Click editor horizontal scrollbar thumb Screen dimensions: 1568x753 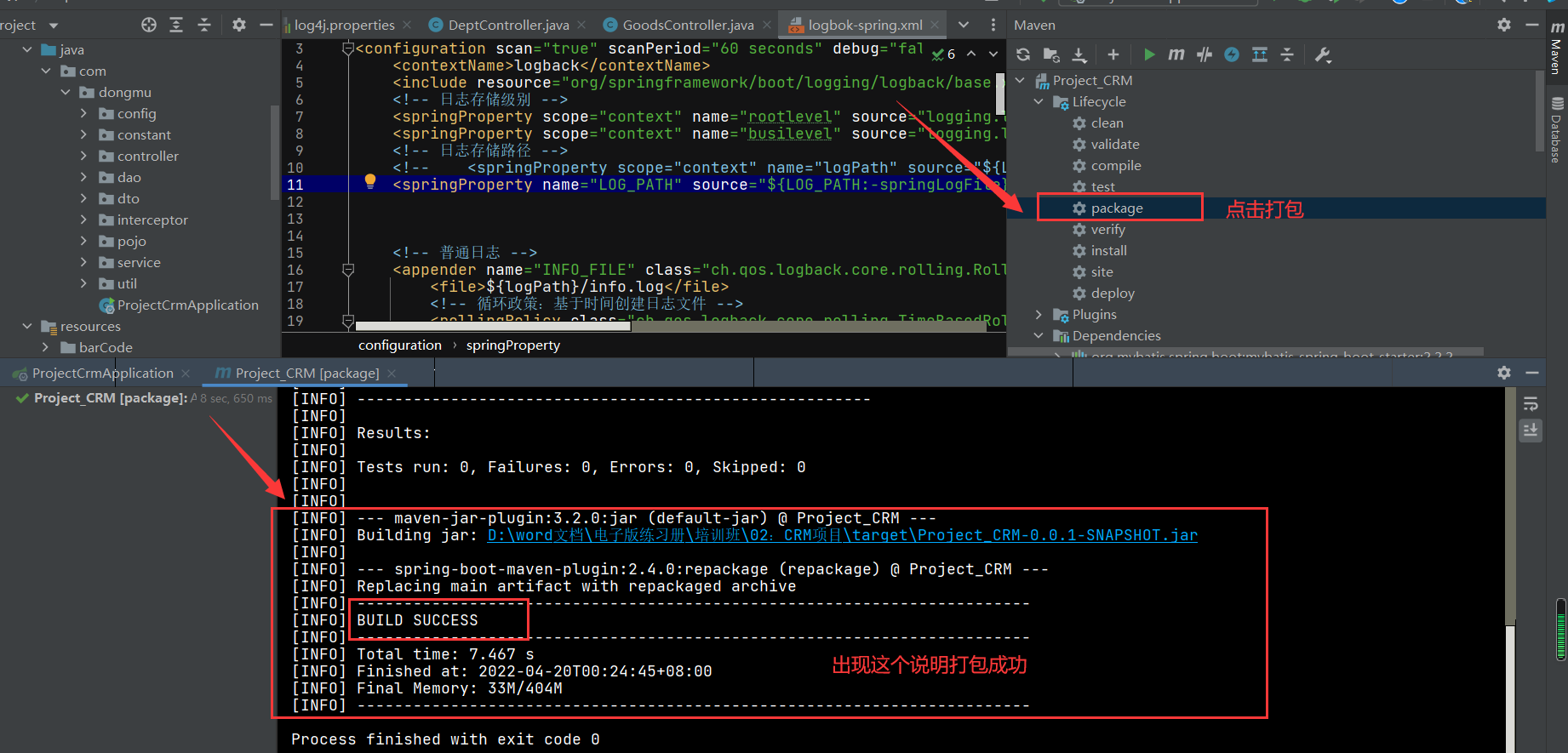[x=493, y=326]
